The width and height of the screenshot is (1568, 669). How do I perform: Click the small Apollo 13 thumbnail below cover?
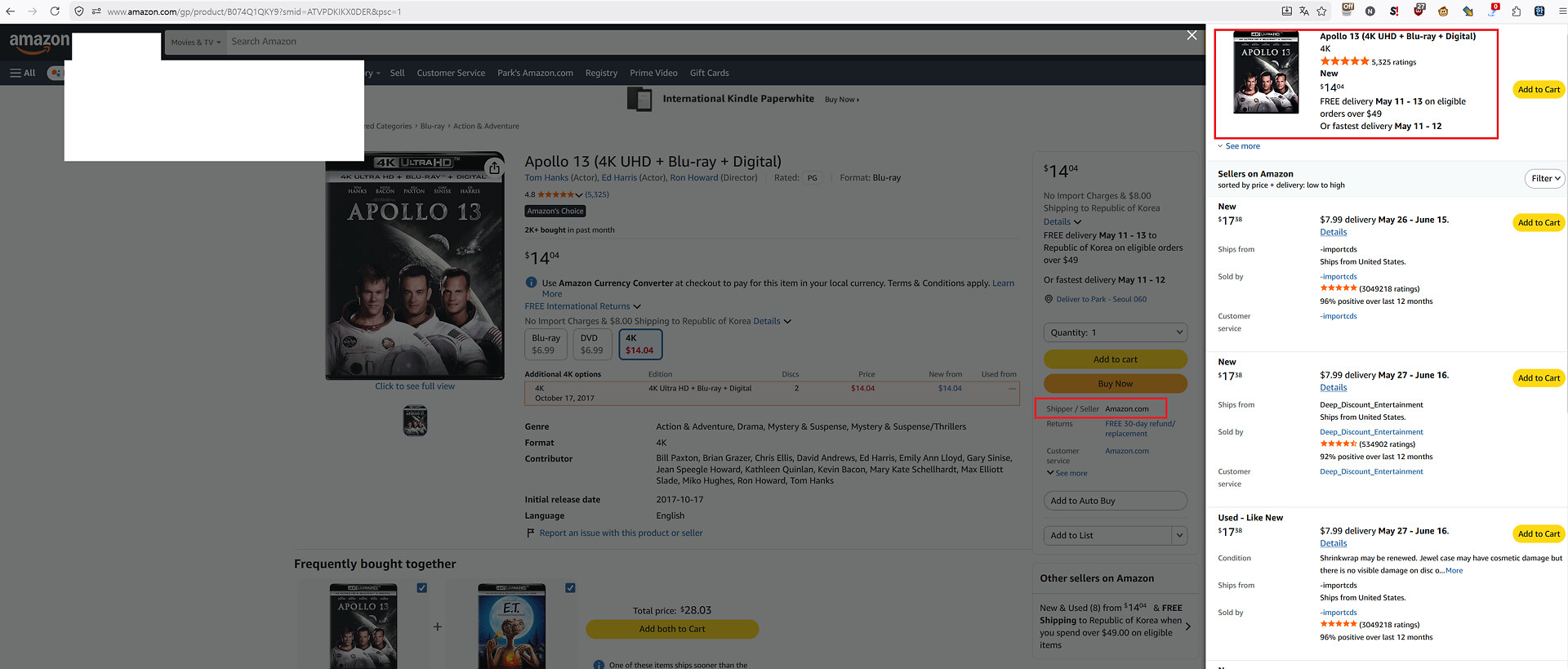pyautogui.click(x=415, y=421)
